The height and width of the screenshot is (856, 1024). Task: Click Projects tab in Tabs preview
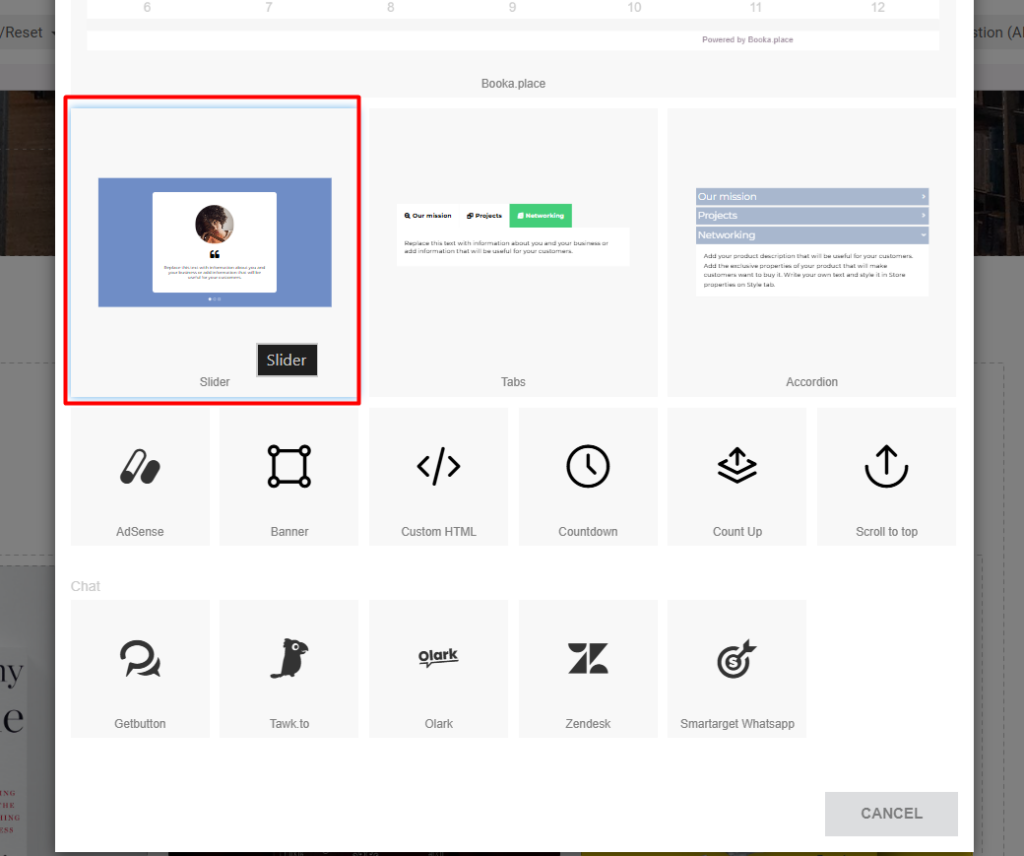coord(484,215)
